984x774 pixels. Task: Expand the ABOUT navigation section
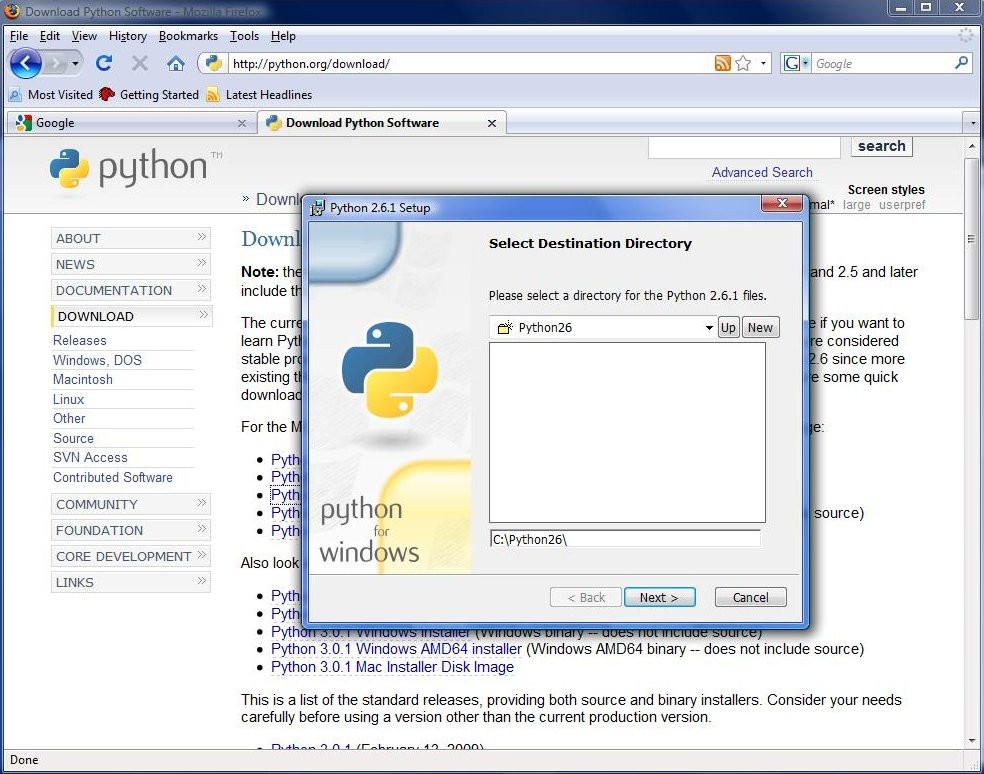[x=131, y=239]
